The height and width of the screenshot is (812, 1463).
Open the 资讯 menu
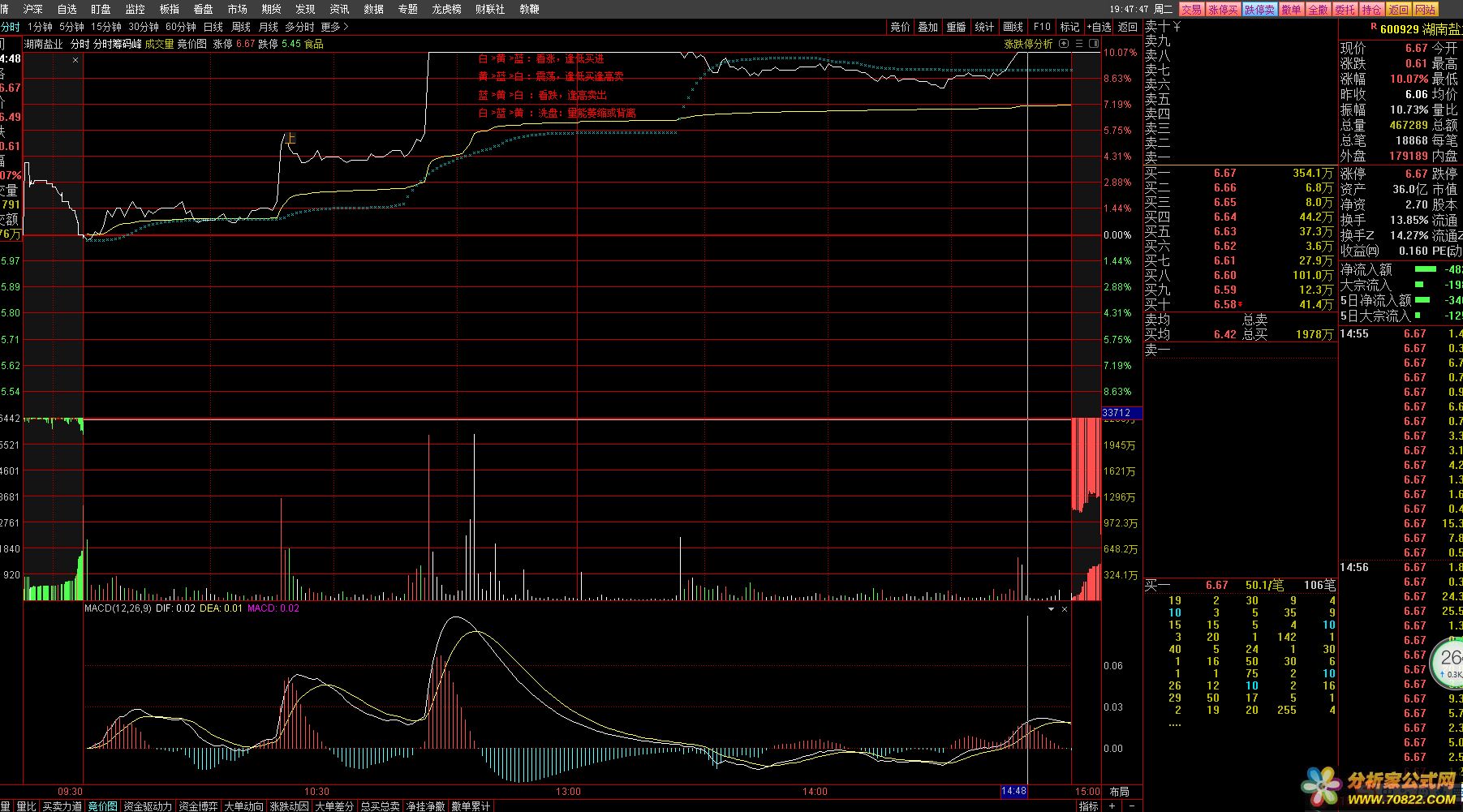[x=340, y=9]
